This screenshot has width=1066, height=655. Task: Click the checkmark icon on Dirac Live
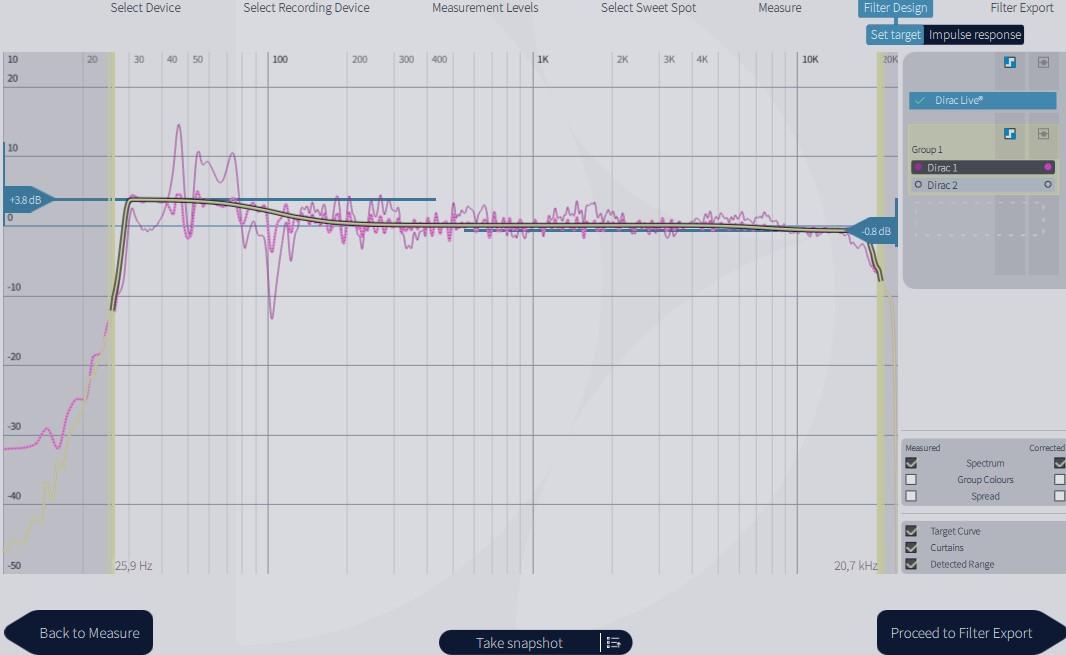point(920,101)
